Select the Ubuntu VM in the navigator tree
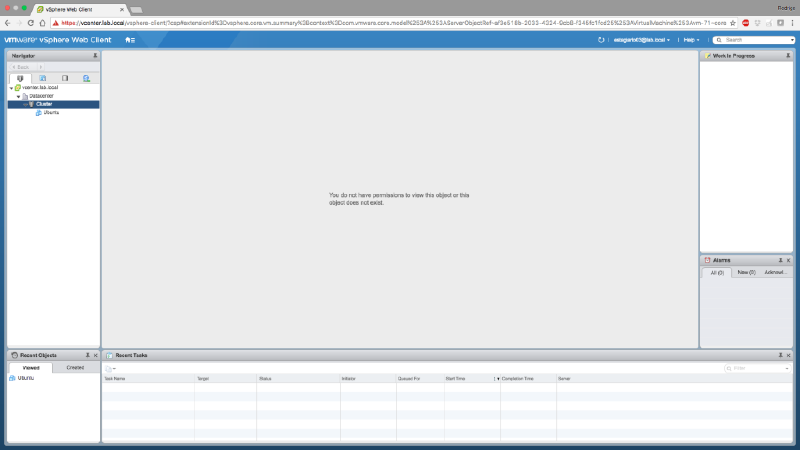The image size is (800, 450). [50, 113]
